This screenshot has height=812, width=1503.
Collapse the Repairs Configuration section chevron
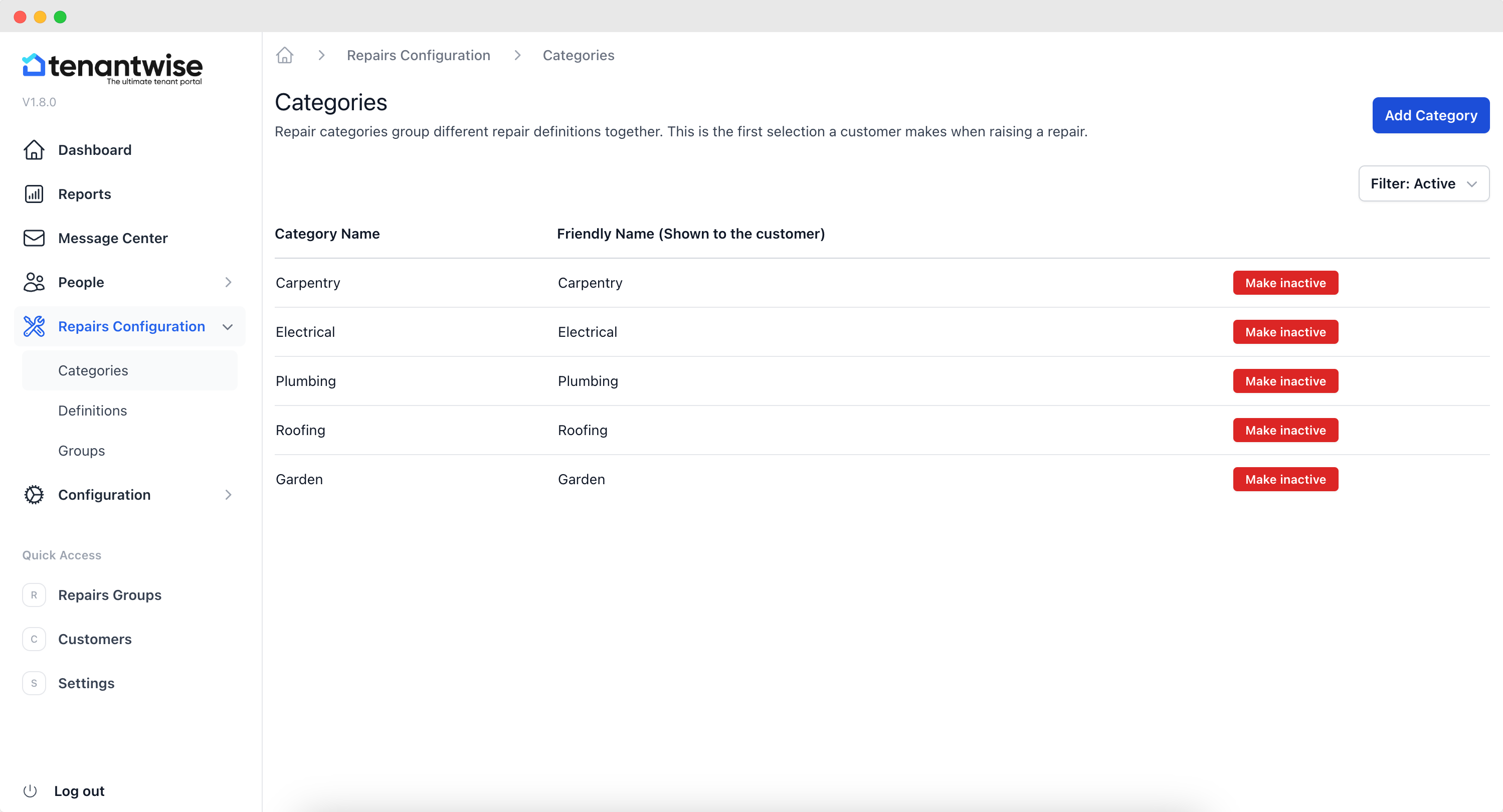point(228,327)
